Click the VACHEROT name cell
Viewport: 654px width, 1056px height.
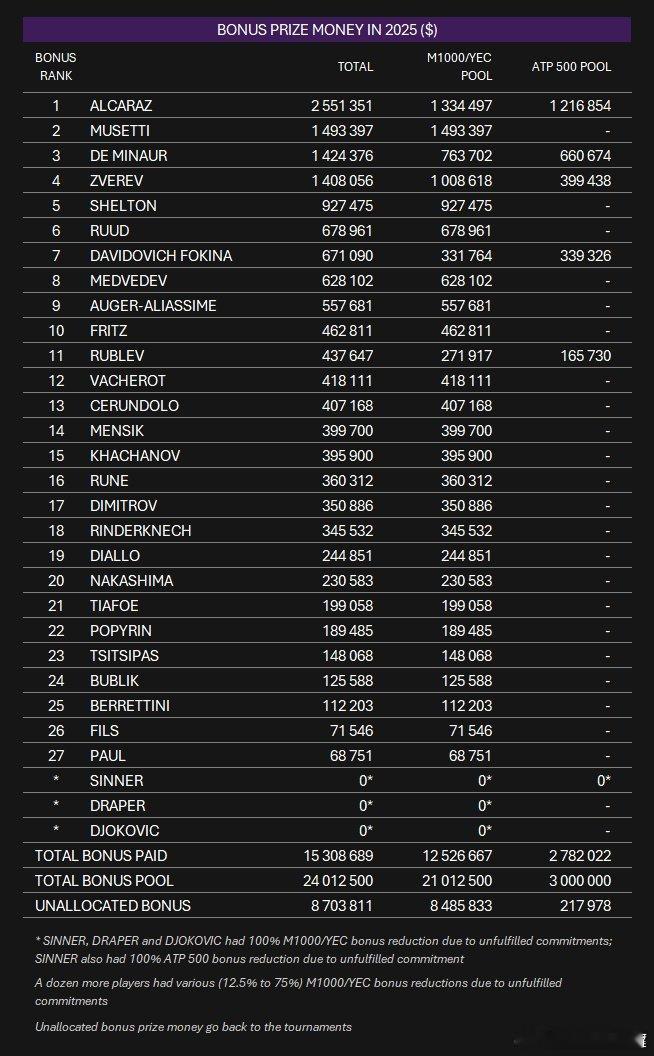127,380
